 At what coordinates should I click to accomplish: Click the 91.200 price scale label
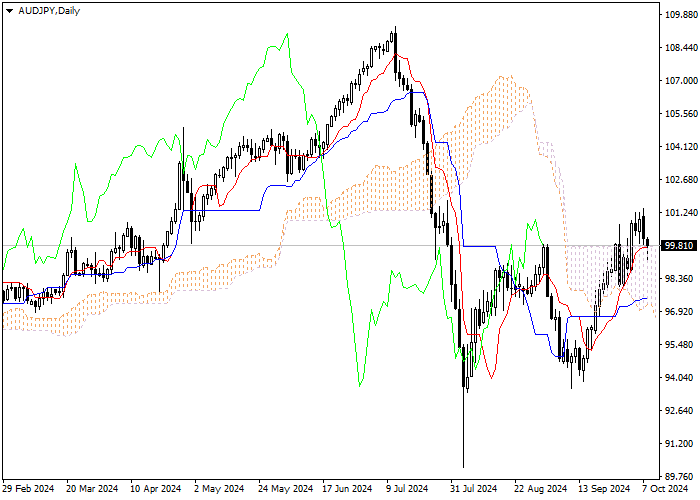(x=679, y=444)
